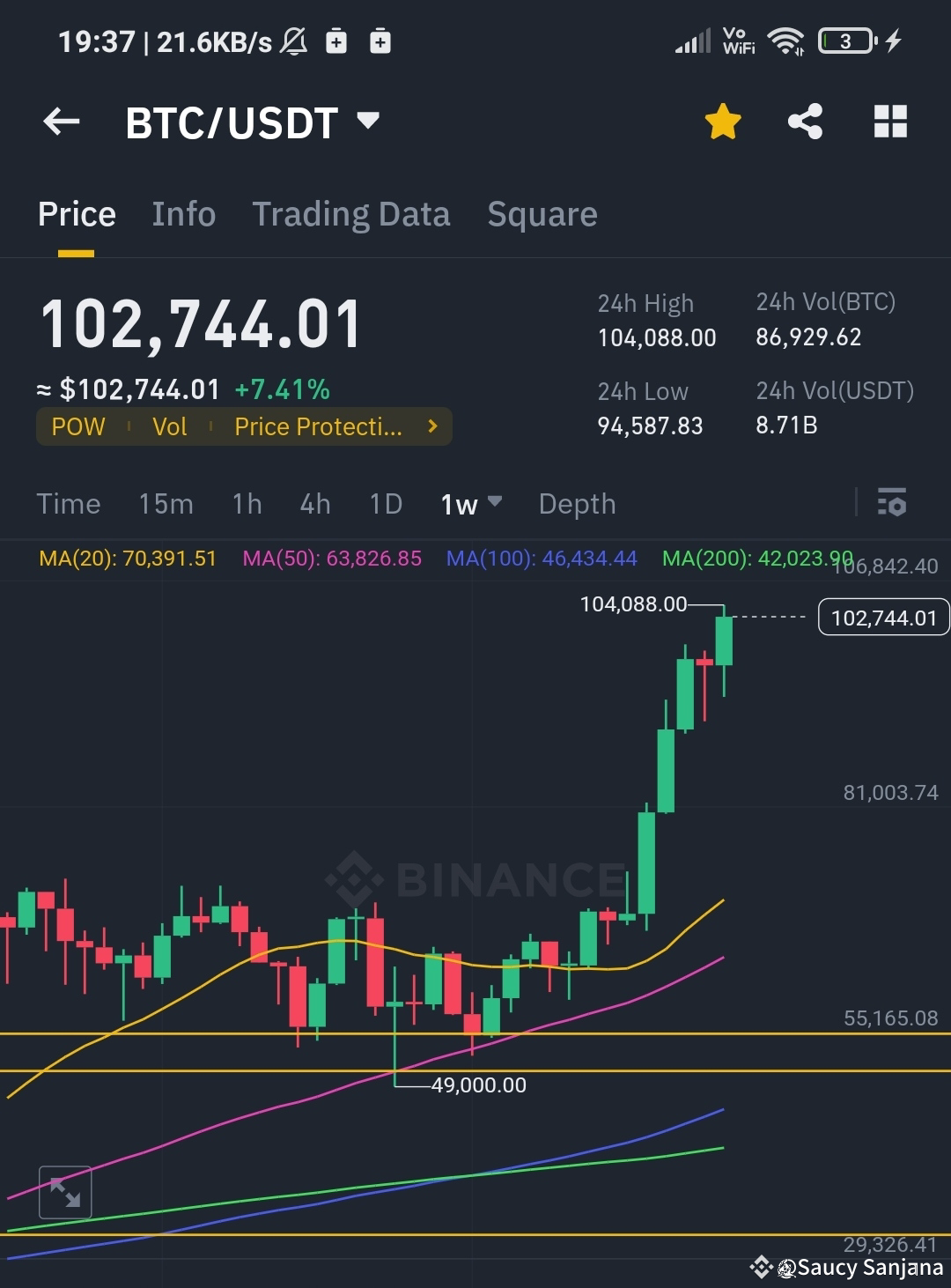Tap the share icon
The width and height of the screenshot is (951, 1288).
point(805,122)
